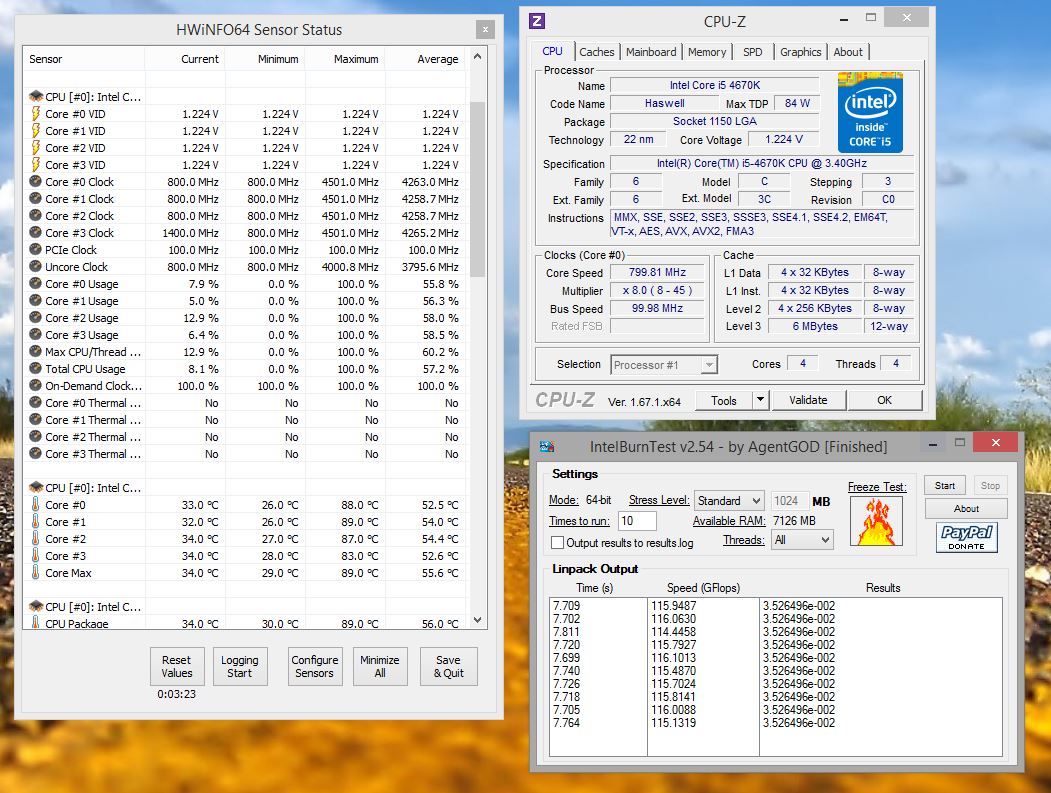Click the Intel Core i5 inside logo
The width and height of the screenshot is (1051, 793).
(x=870, y=113)
